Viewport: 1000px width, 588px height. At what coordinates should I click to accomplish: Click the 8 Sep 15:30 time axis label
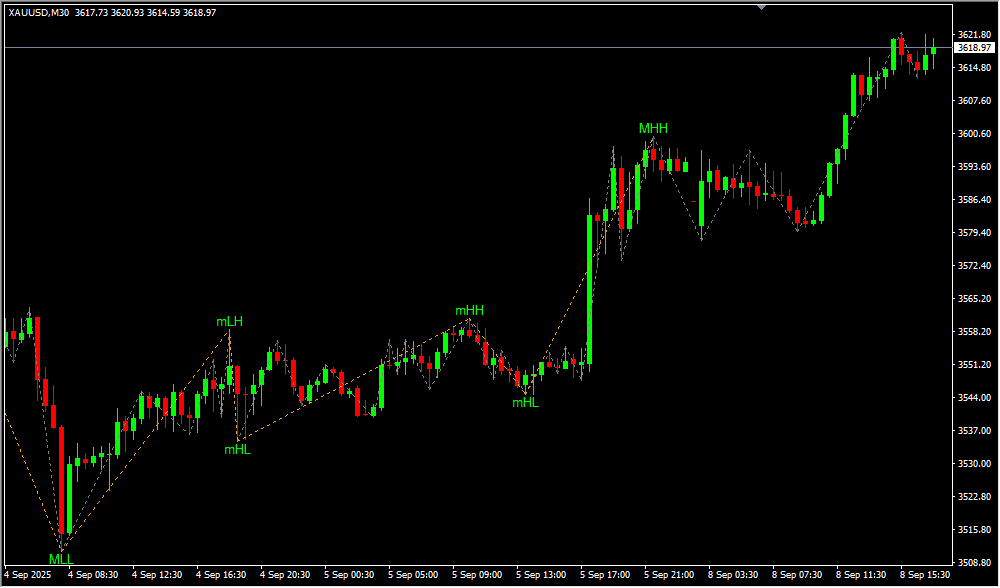(x=927, y=575)
